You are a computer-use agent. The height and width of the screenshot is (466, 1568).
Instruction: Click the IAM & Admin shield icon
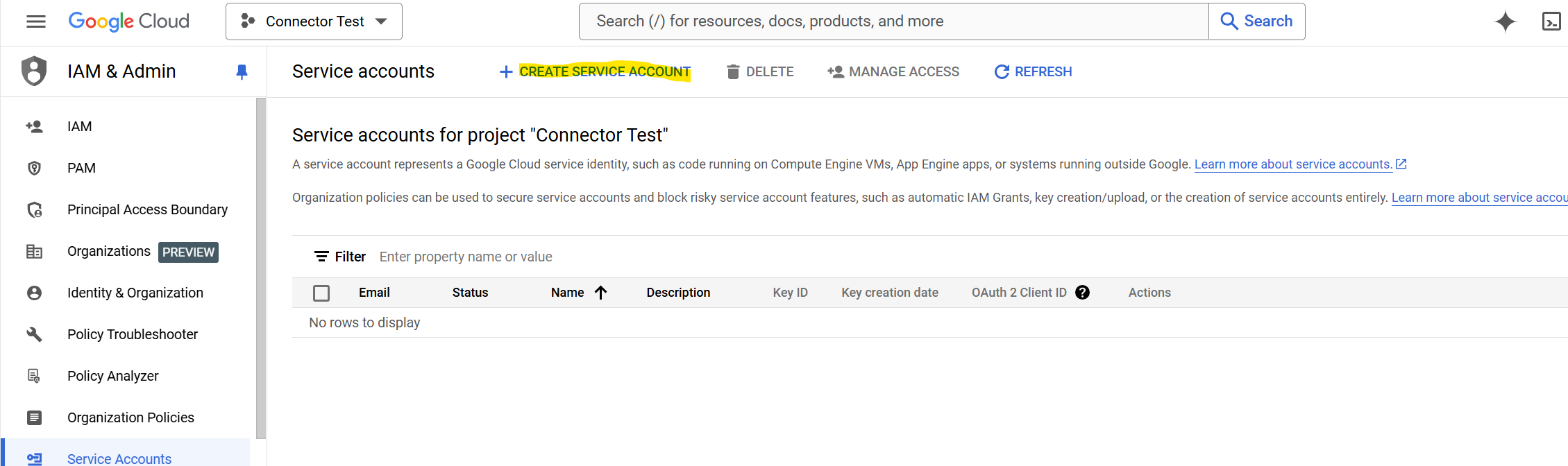[x=34, y=71]
